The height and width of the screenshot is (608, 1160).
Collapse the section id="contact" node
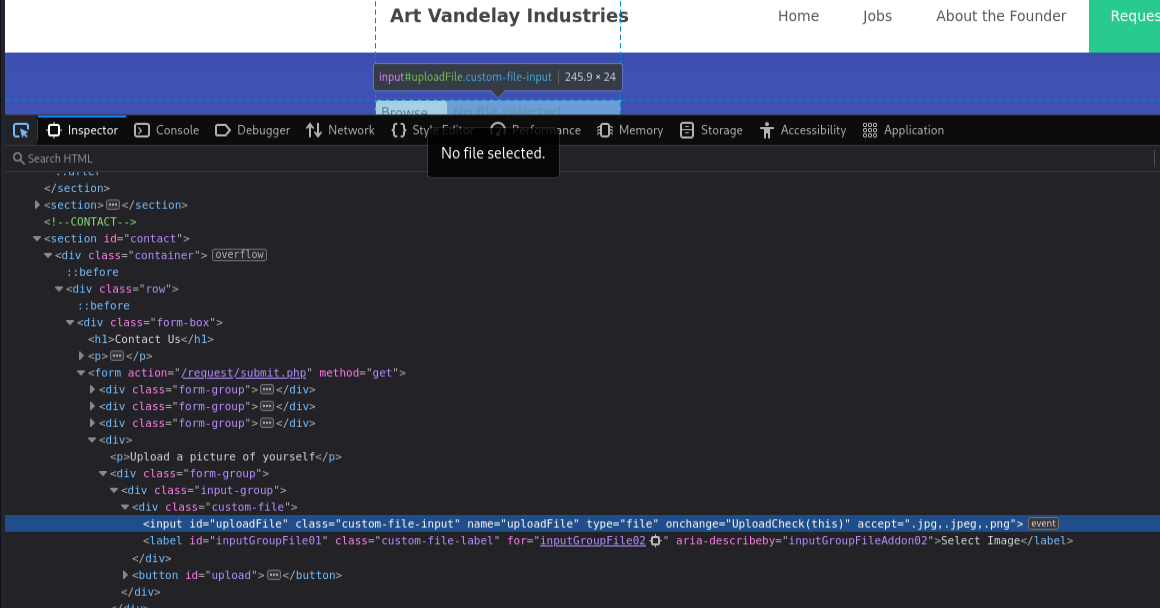(37, 239)
